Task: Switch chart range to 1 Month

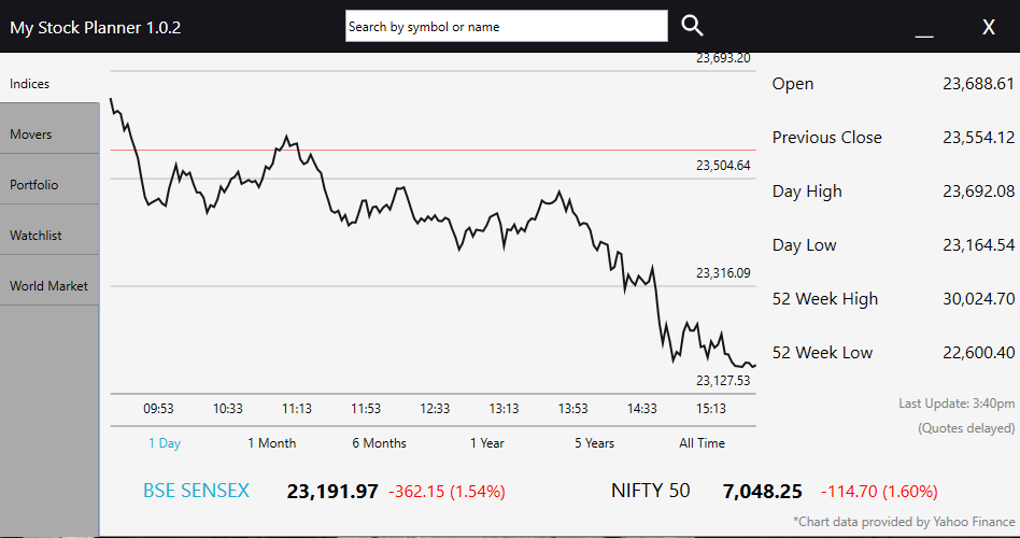Action: 272,443
